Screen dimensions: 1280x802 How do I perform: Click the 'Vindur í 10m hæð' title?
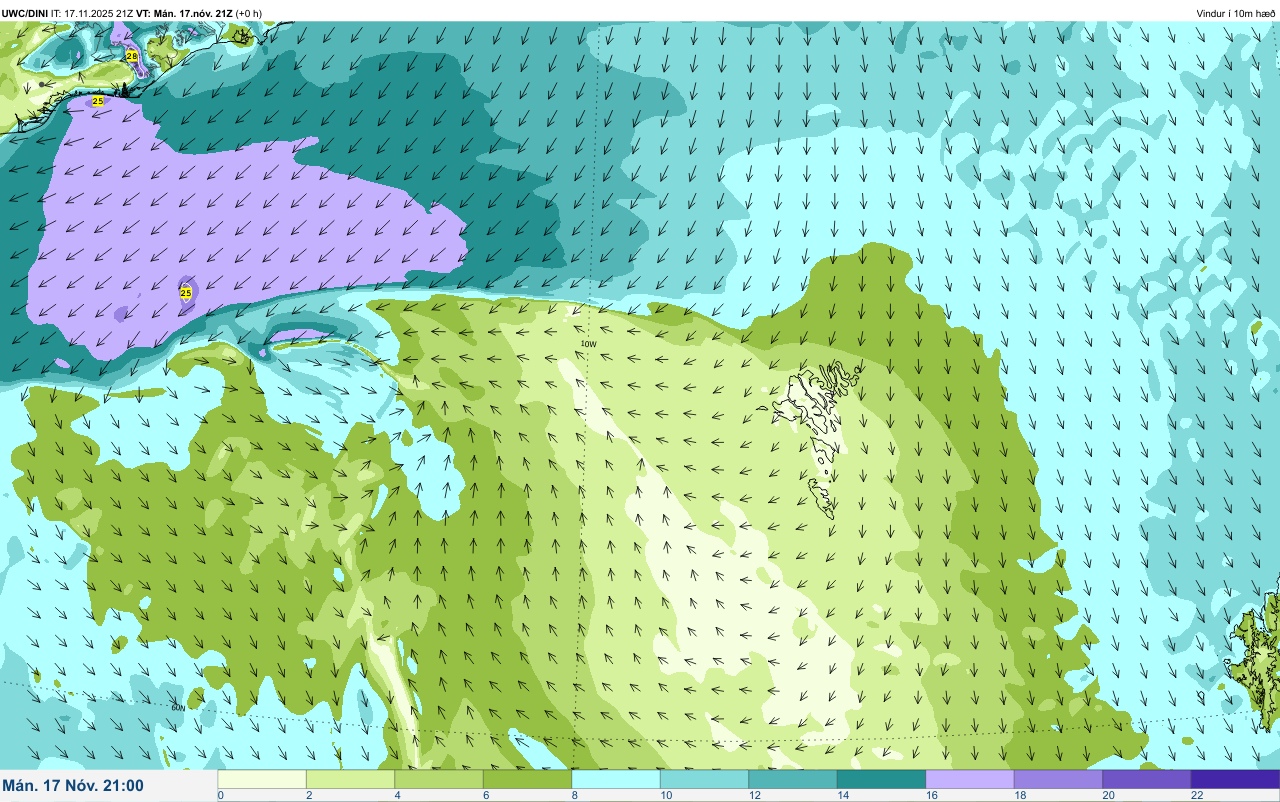1235,13
